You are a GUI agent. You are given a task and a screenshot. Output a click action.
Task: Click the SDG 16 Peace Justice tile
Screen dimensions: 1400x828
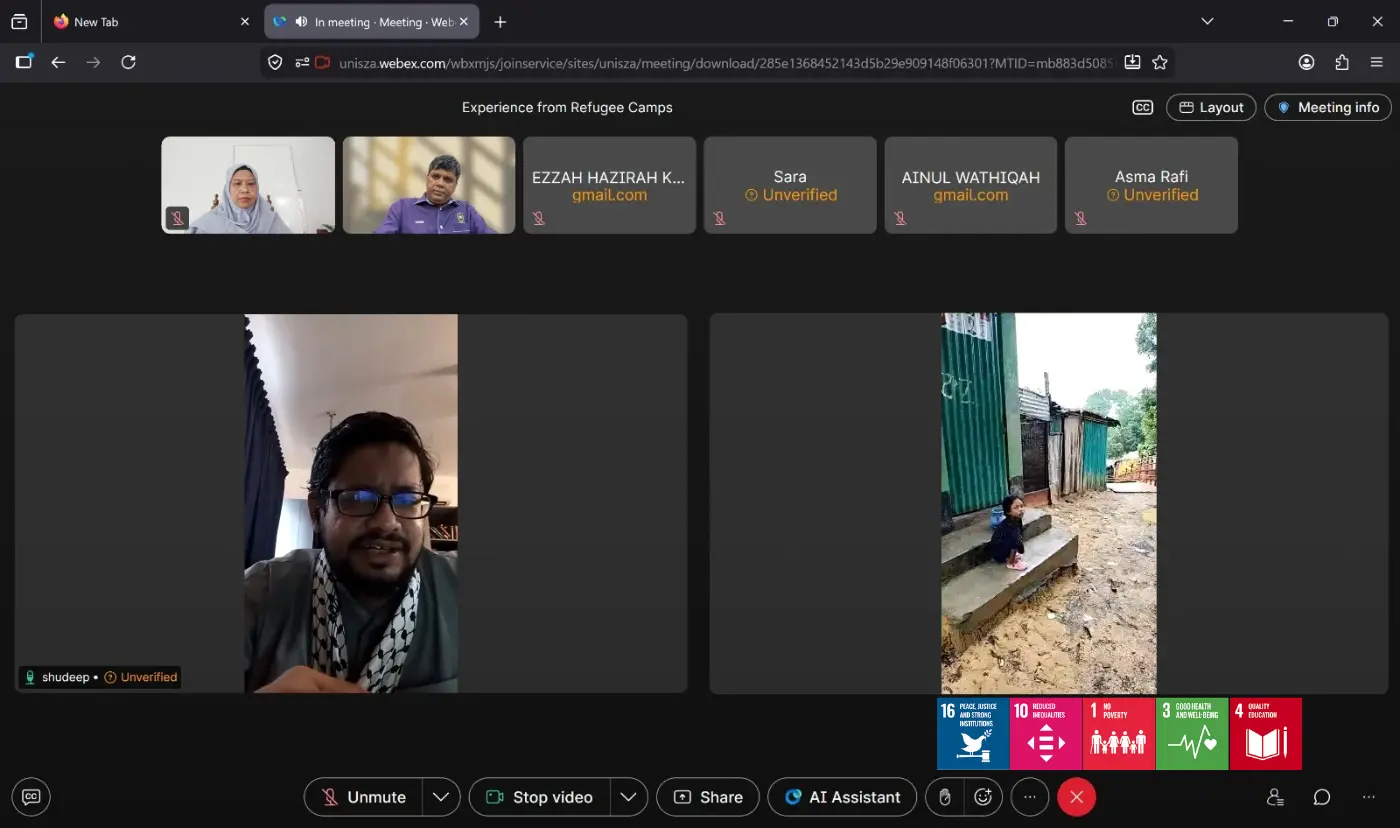coord(973,734)
